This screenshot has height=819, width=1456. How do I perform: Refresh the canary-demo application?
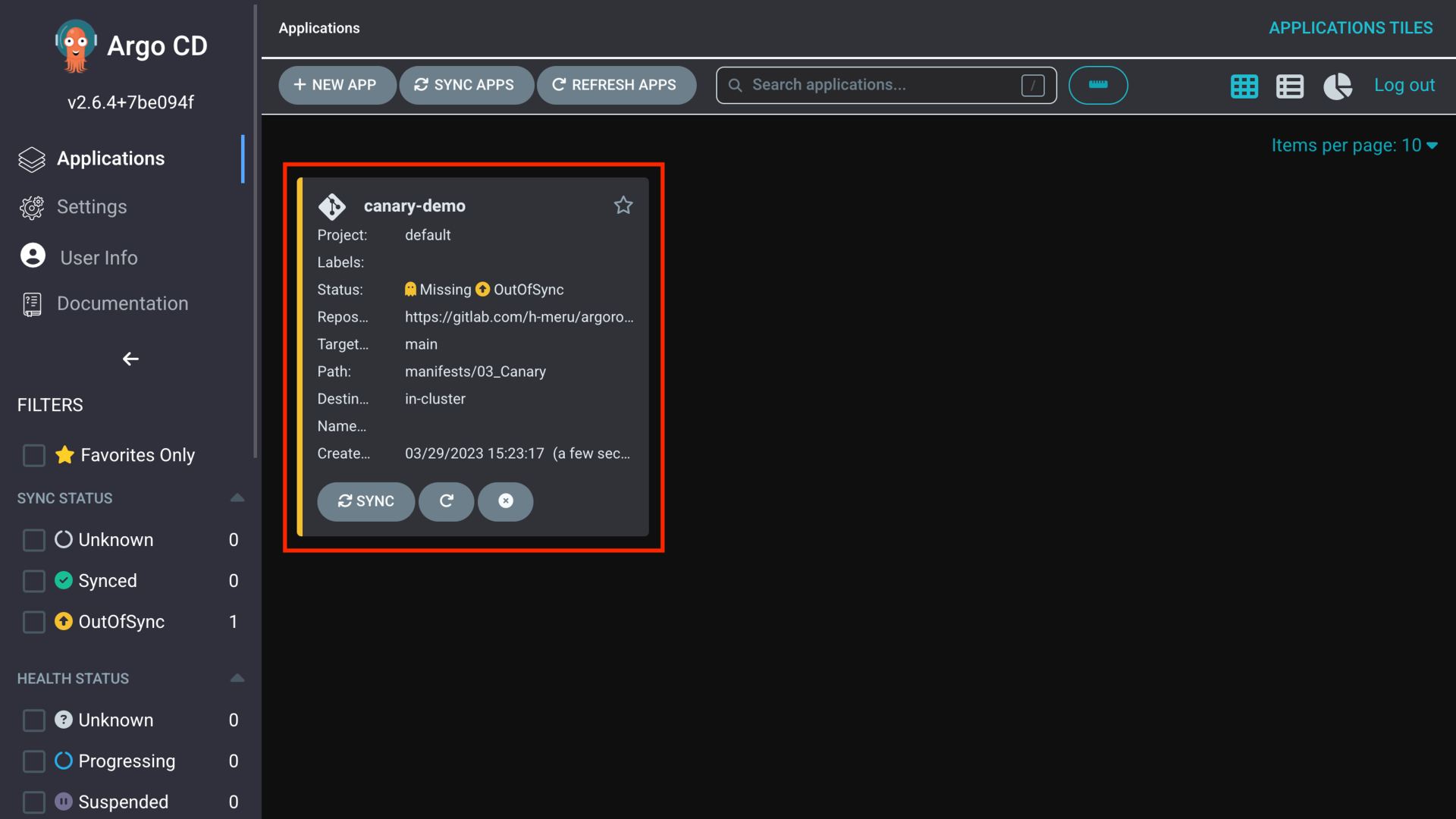[446, 501]
